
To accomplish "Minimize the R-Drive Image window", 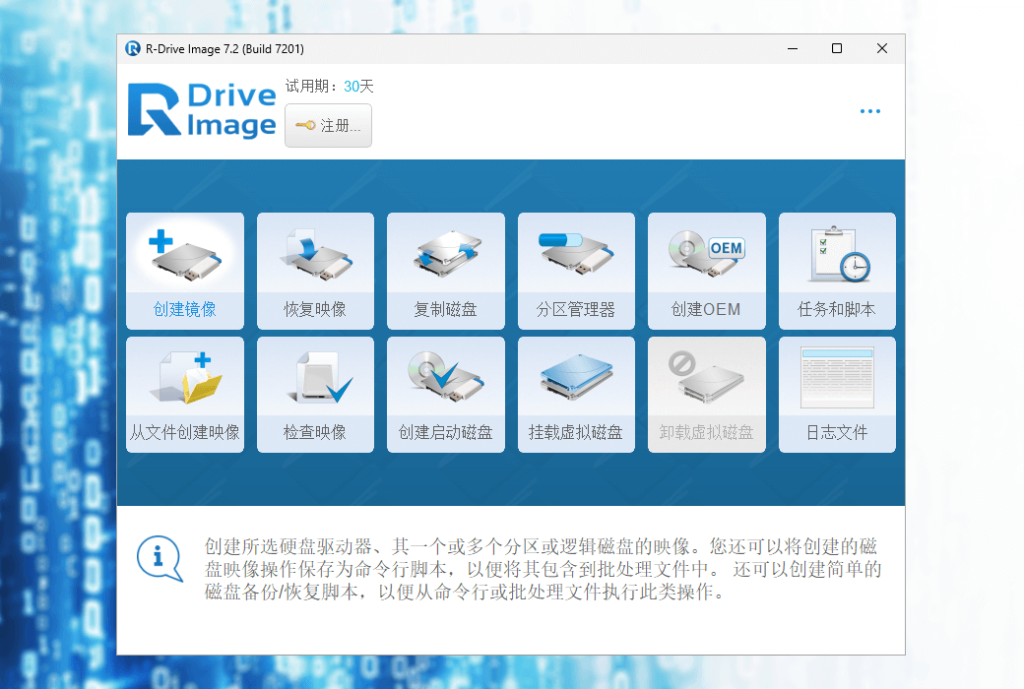I will [793, 49].
